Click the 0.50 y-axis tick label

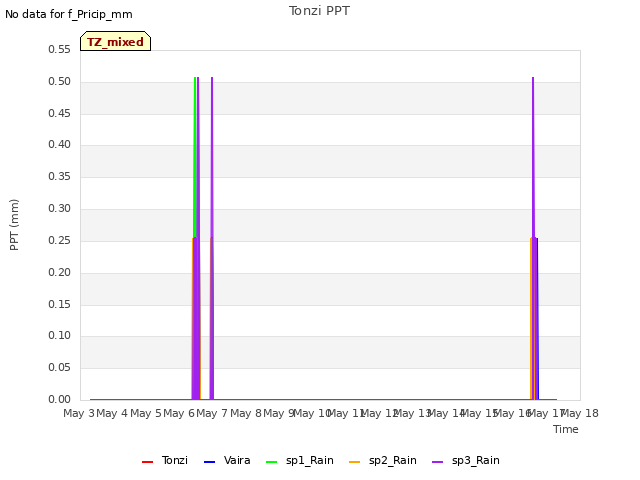point(59,81)
